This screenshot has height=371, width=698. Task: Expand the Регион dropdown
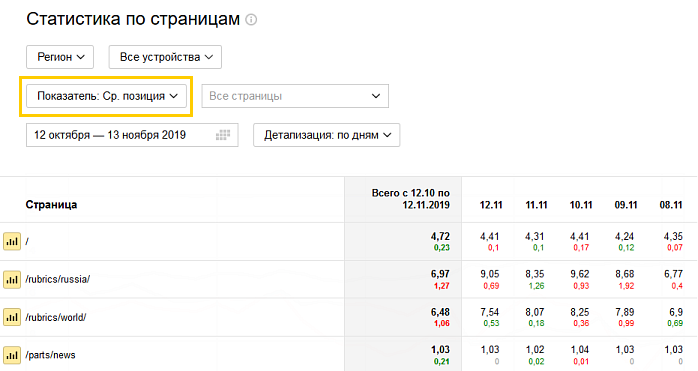60,57
